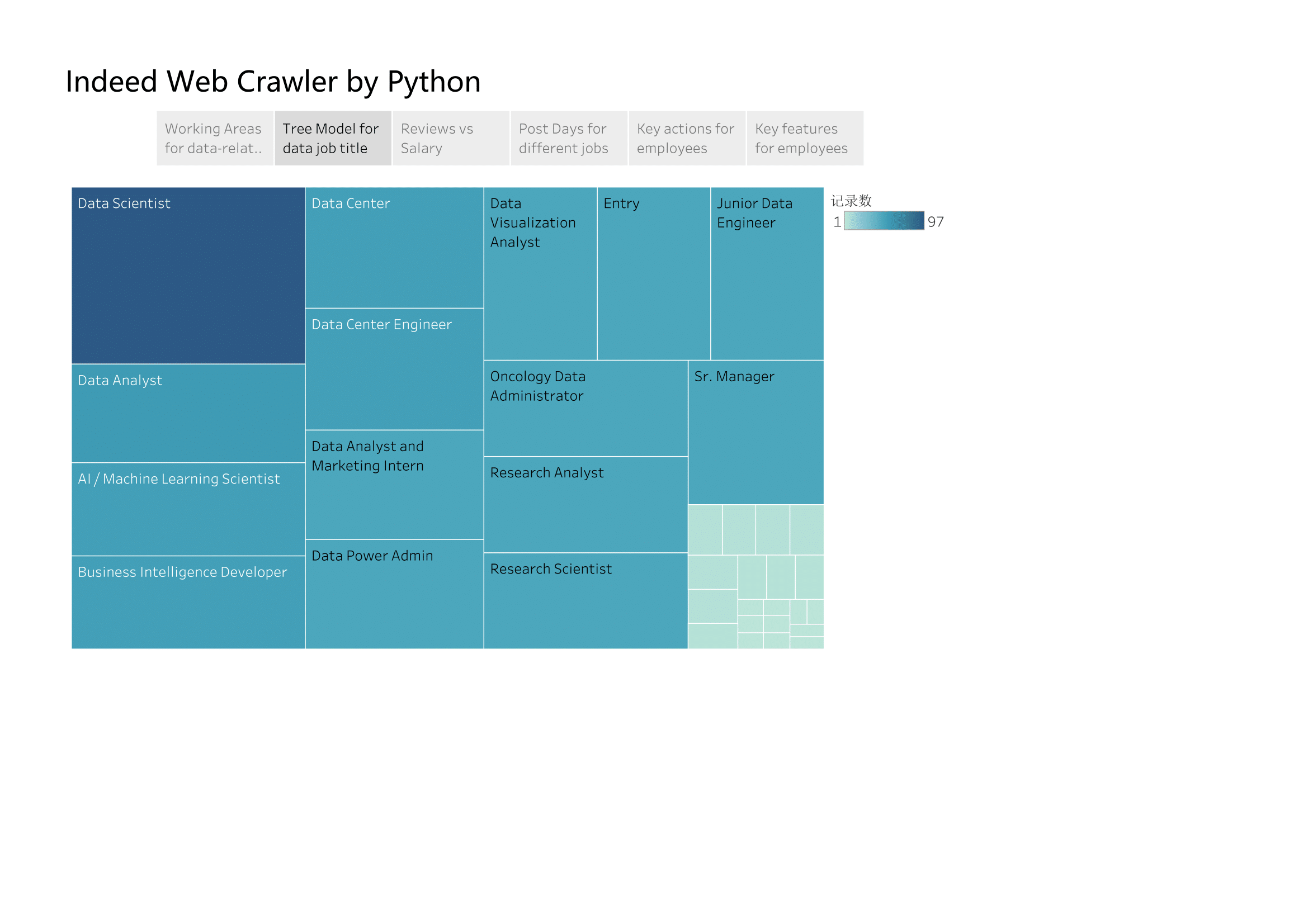Go to the Key actions for employees tab
1308x924 pixels.
687,138
